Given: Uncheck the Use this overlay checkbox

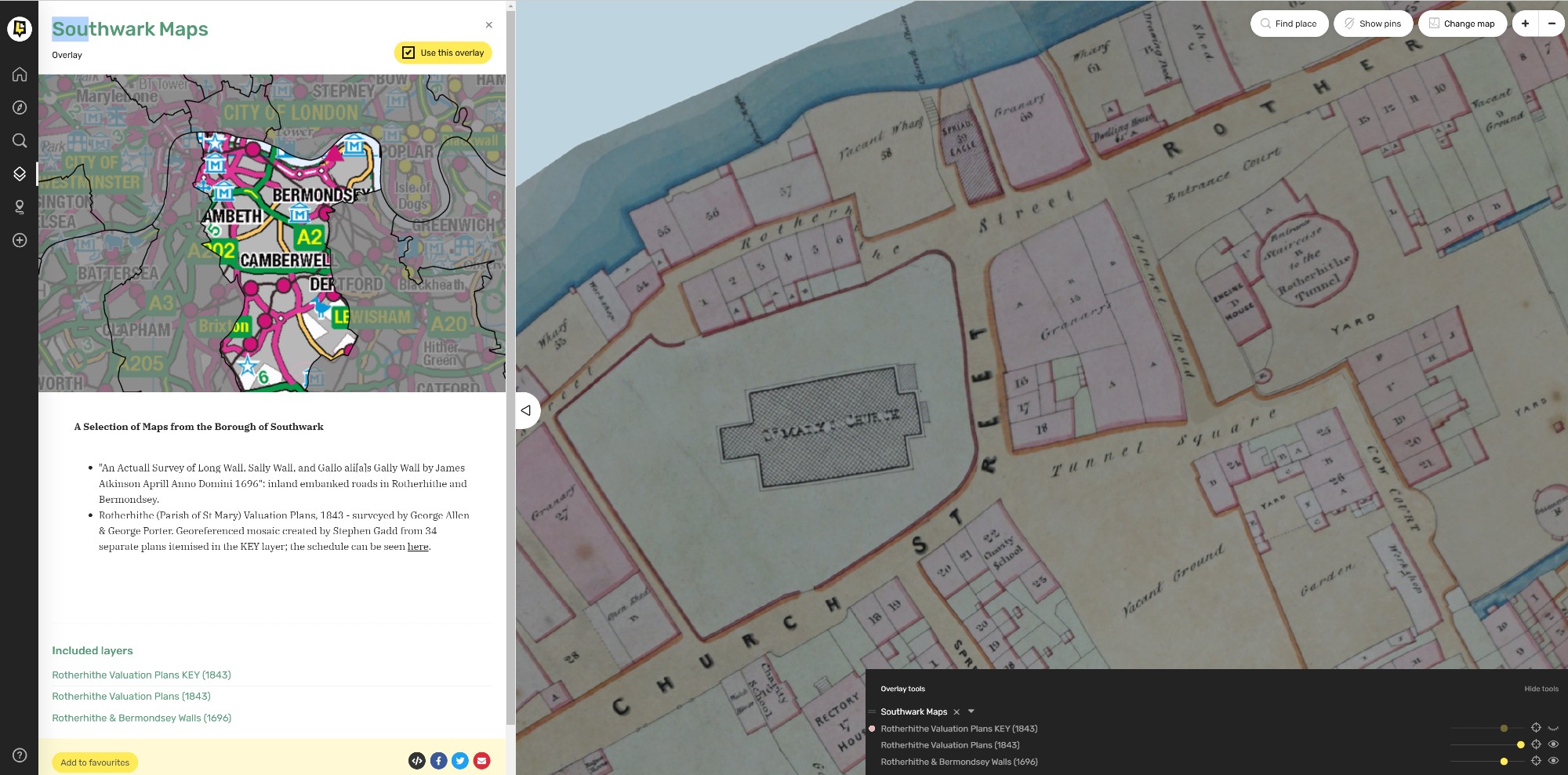Looking at the screenshot, I should click(x=408, y=53).
